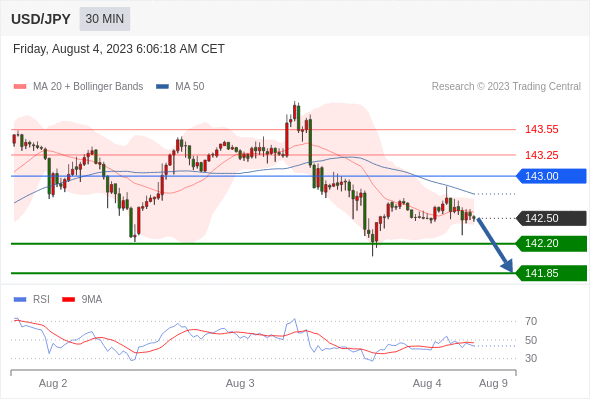Select the USD/JPY pair title
The height and width of the screenshot is (400, 590).
click(41, 19)
